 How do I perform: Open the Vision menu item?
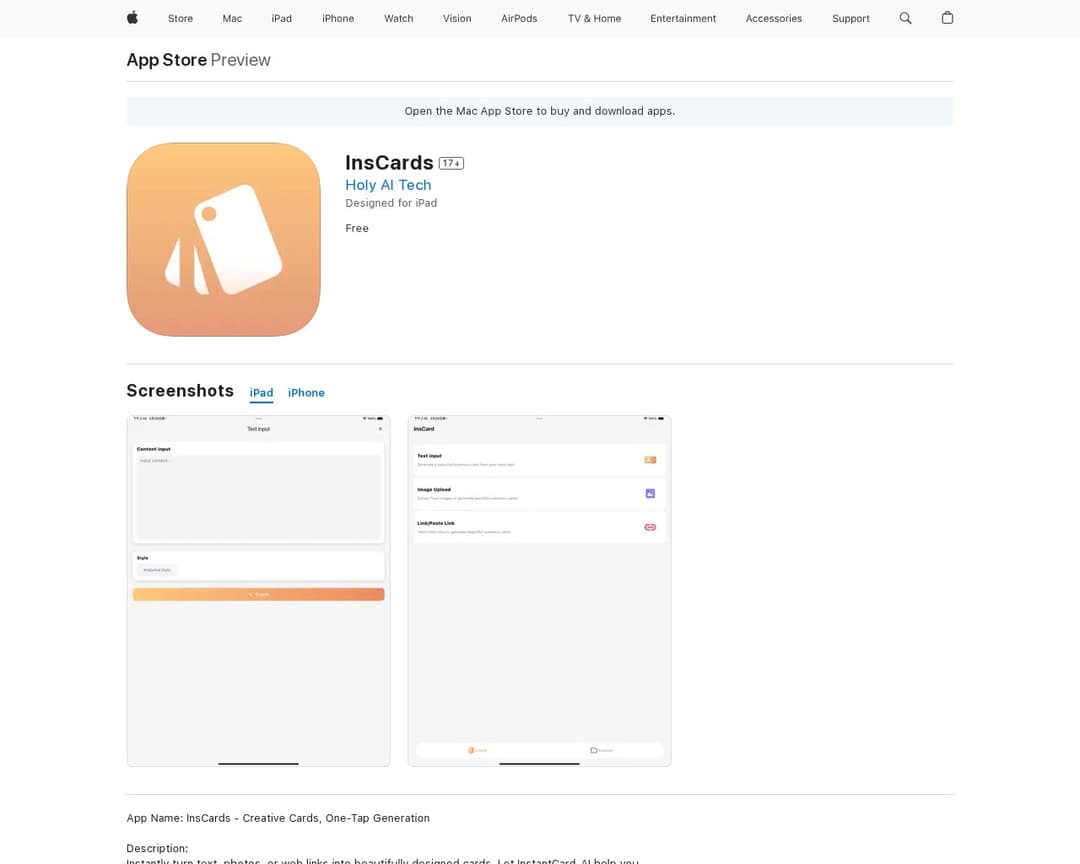457,18
